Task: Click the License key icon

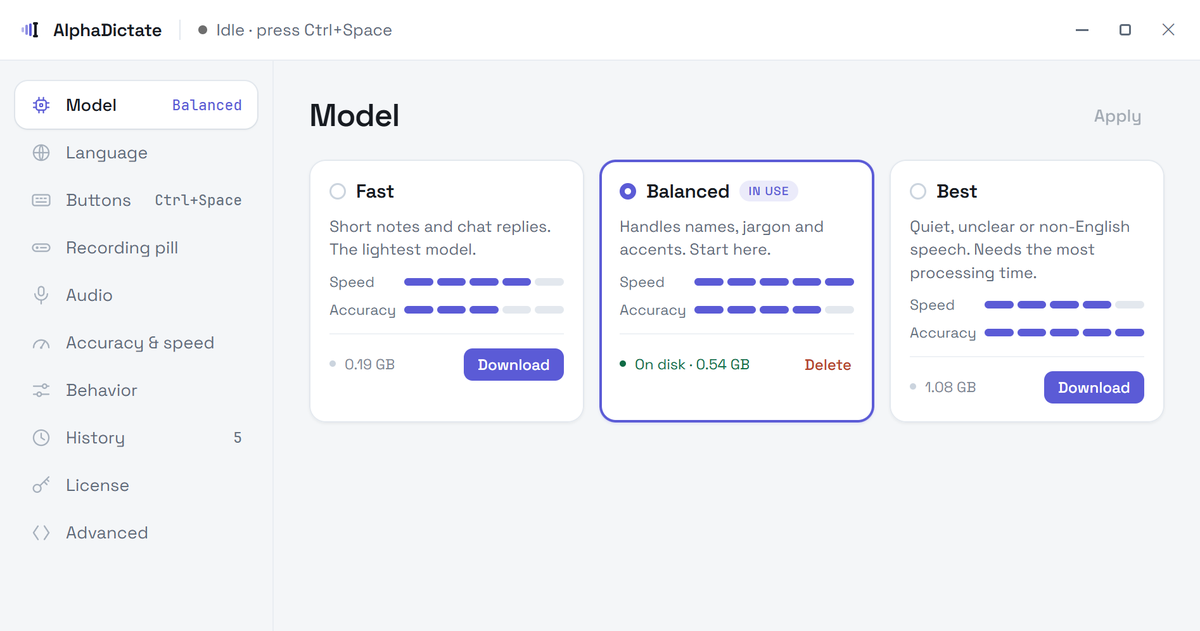Action: click(x=41, y=485)
